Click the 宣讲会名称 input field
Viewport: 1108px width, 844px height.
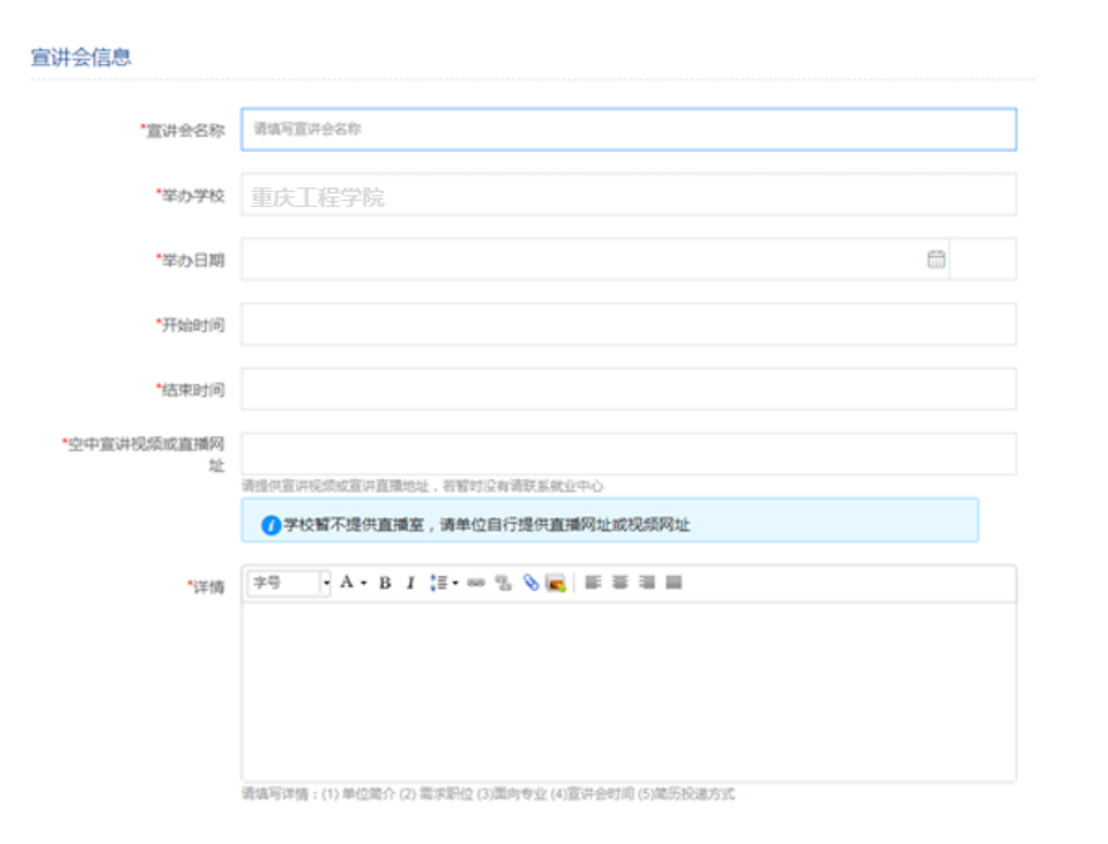pyautogui.click(x=628, y=129)
